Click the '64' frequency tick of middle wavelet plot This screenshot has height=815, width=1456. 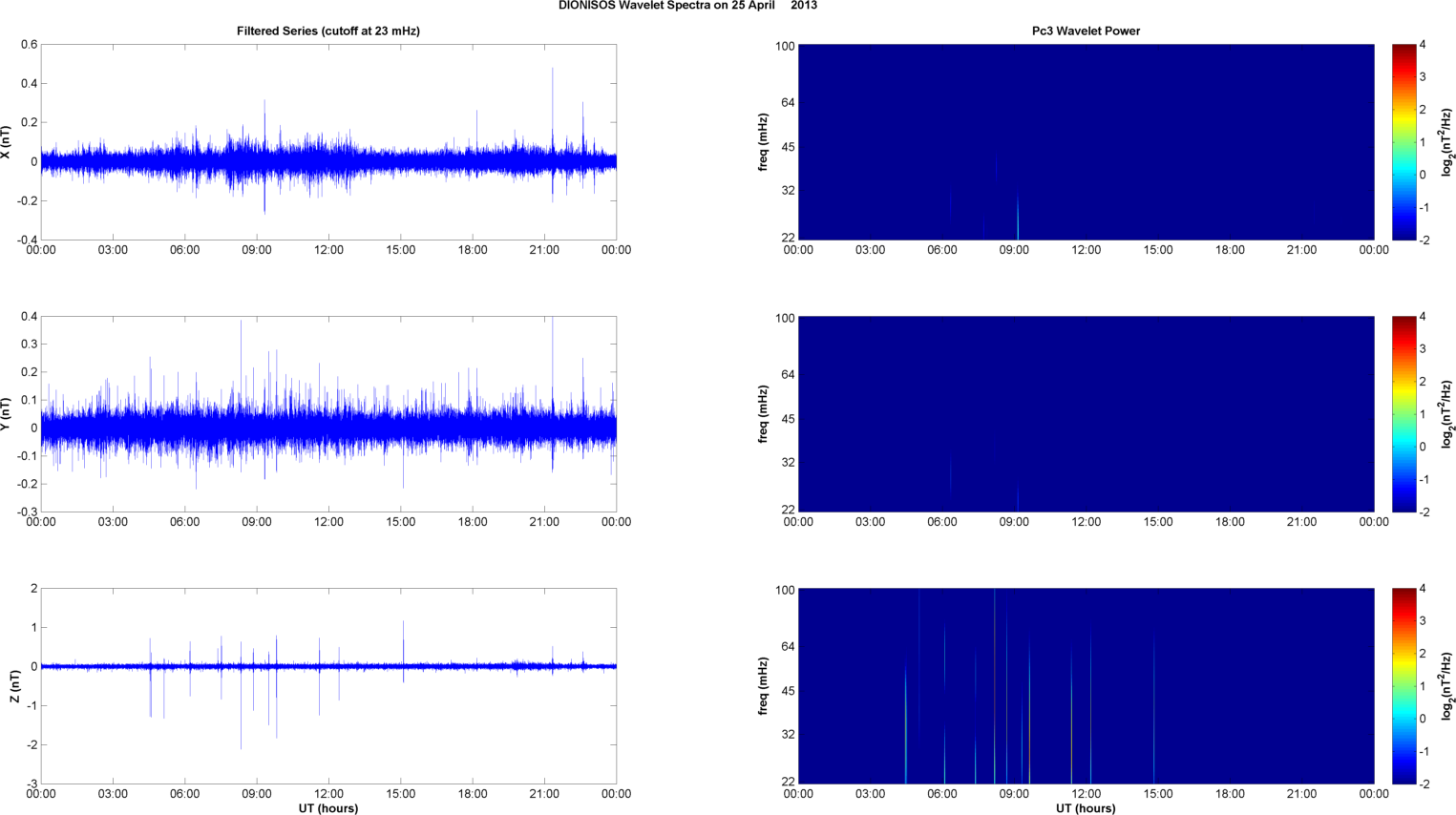[789, 375]
